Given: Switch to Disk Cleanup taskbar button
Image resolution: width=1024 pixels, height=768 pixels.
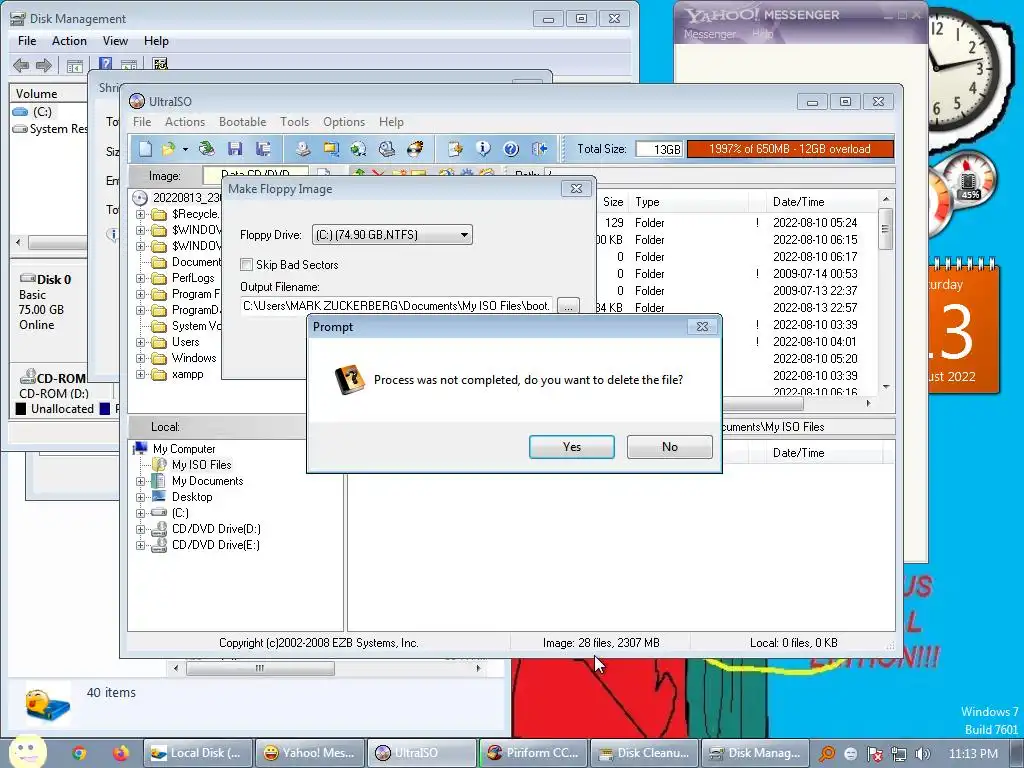Looking at the screenshot, I should click(645, 753).
